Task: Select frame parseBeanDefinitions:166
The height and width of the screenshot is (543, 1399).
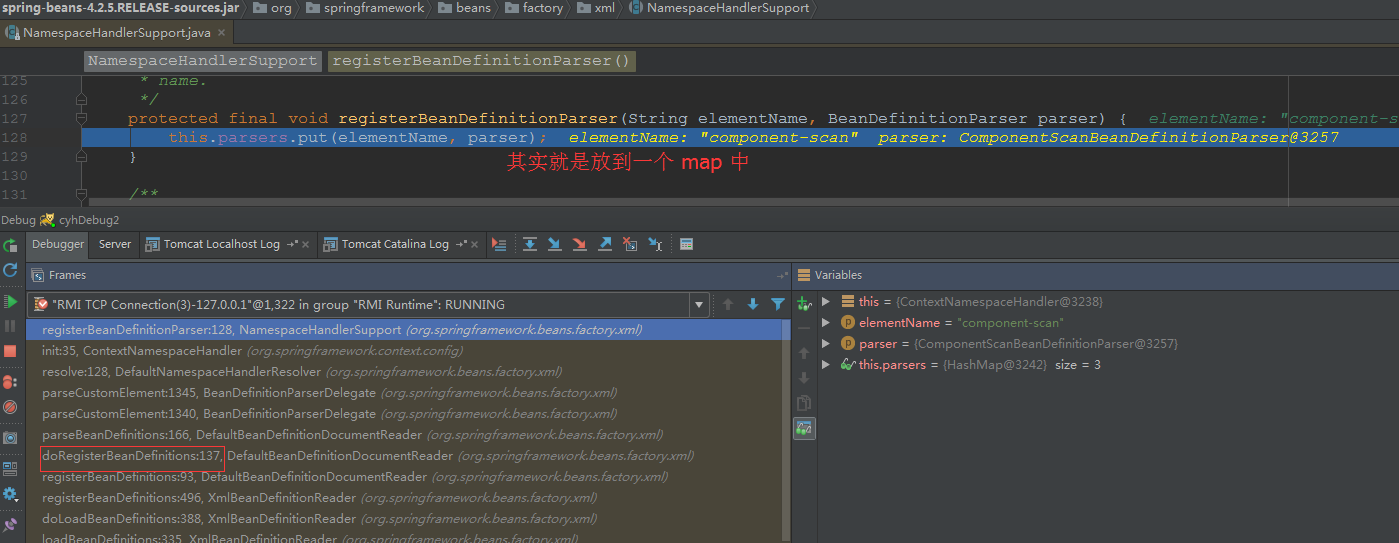Action: [408, 435]
